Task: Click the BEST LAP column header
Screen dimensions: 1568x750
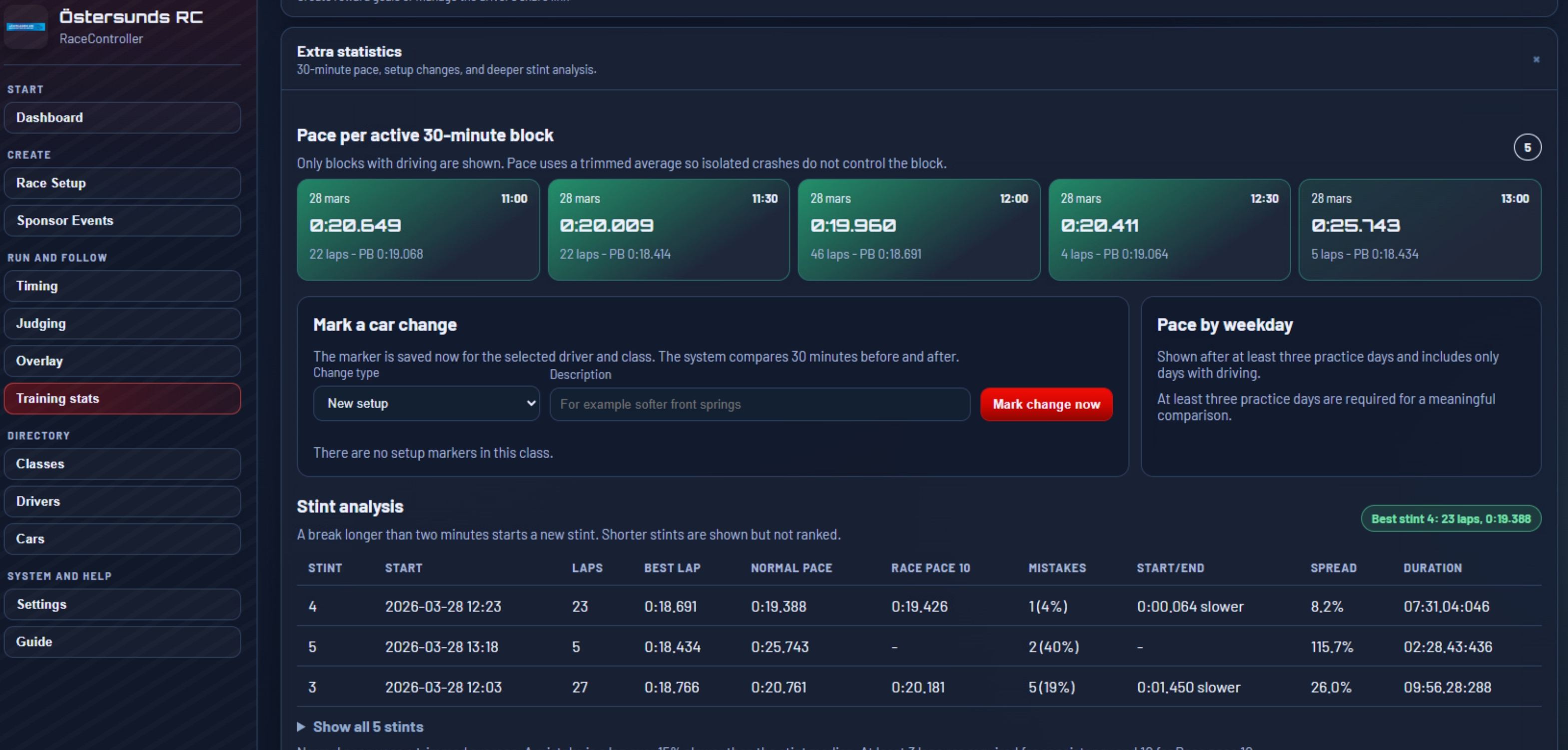Action: pos(673,568)
